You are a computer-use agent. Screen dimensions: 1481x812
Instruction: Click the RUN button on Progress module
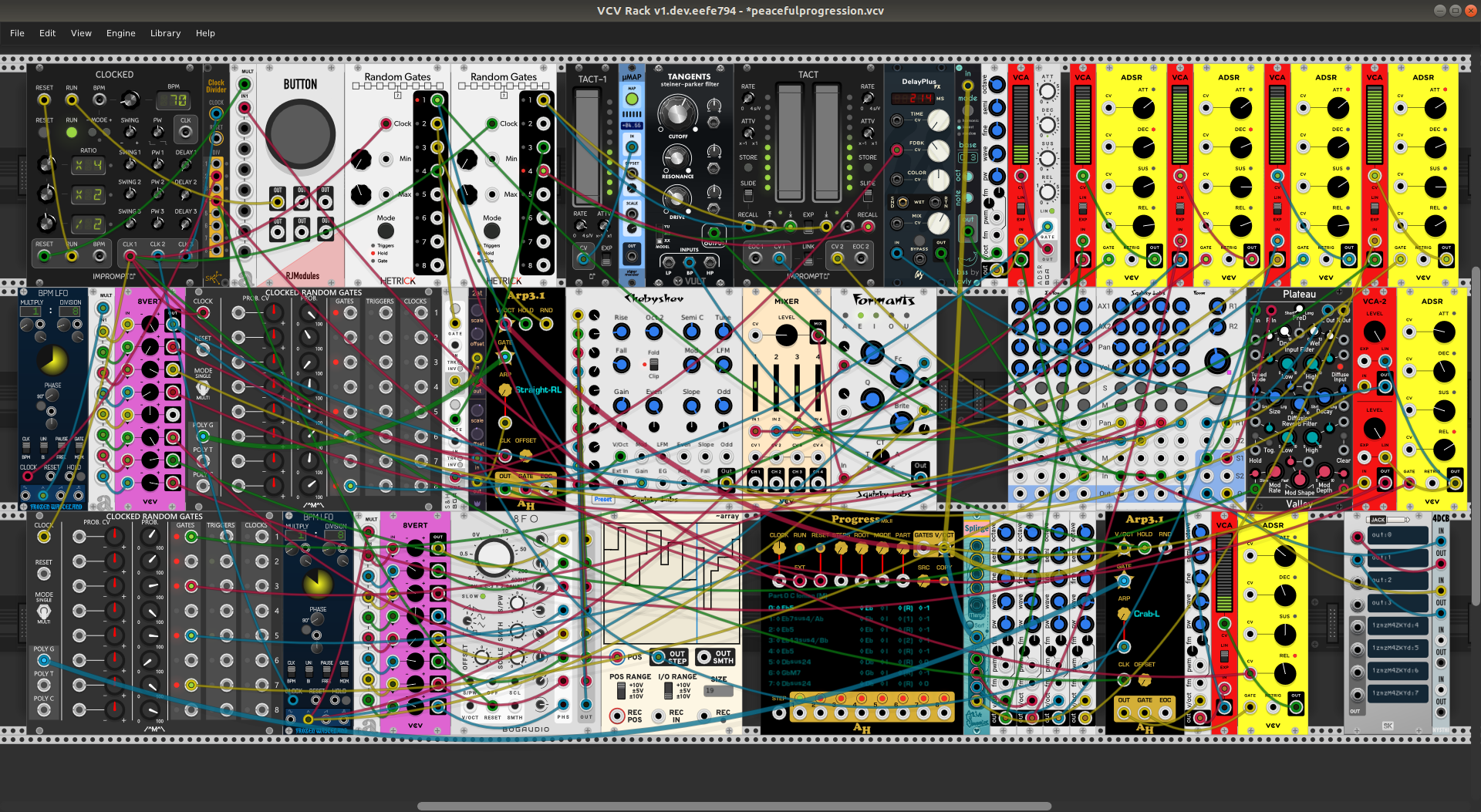(x=800, y=548)
